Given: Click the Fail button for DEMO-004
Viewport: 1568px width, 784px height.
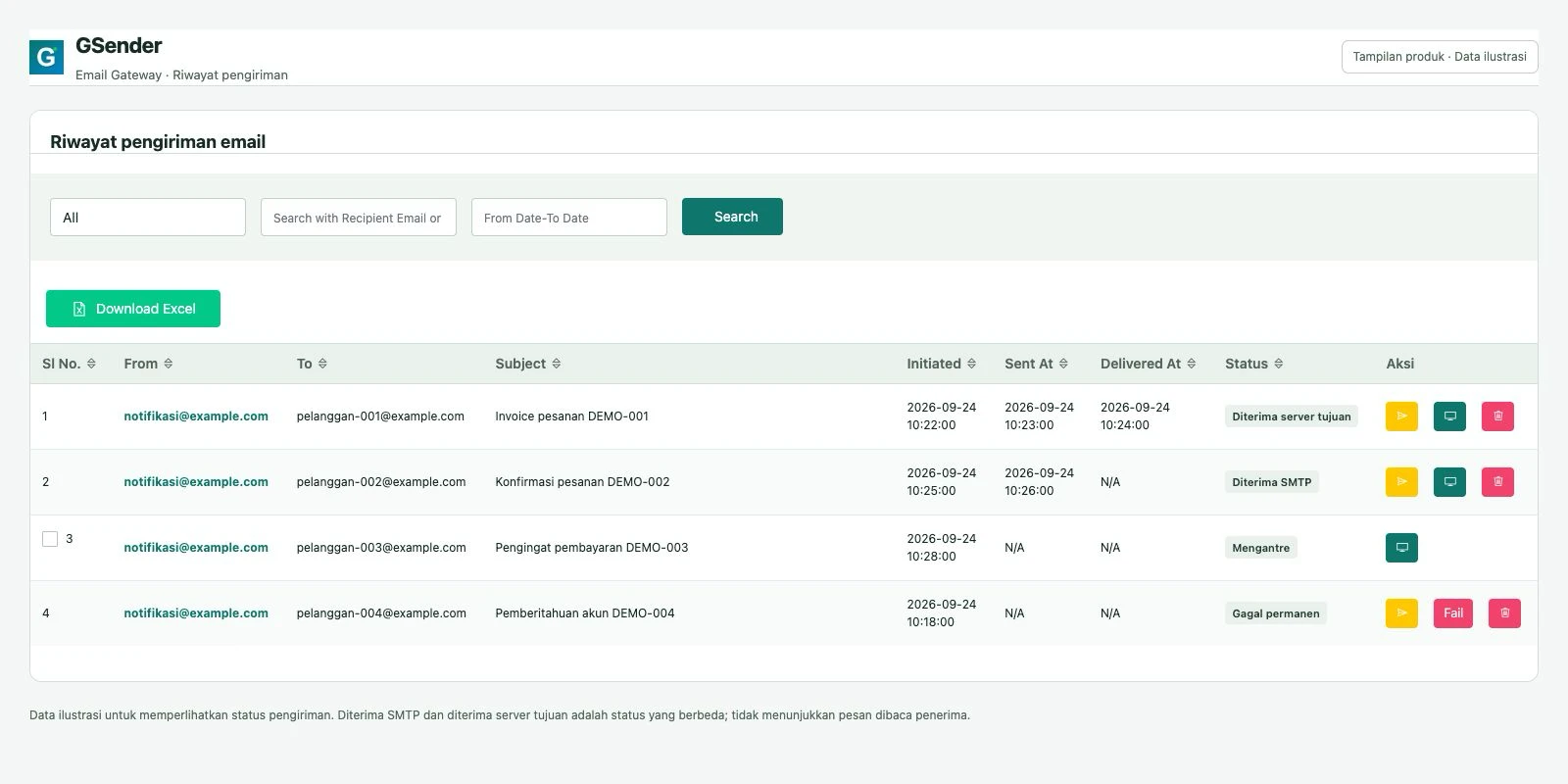Looking at the screenshot, I should pyautogui.click(x=1453, y=613).
